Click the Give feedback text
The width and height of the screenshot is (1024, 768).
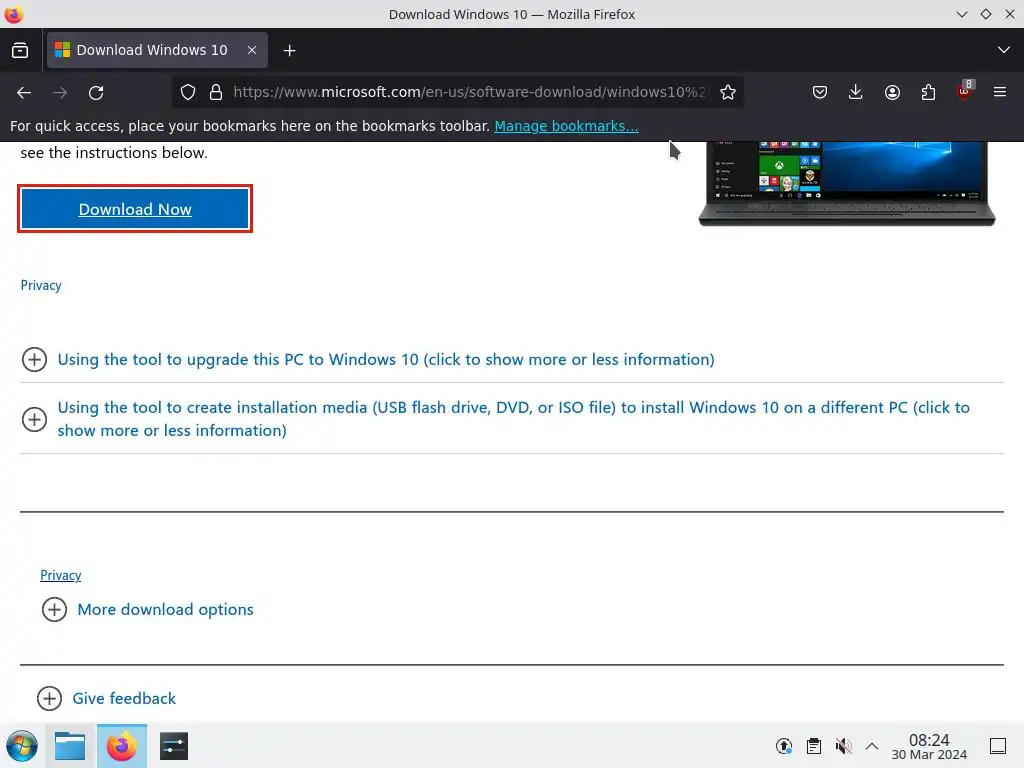[x=124, y=698]
